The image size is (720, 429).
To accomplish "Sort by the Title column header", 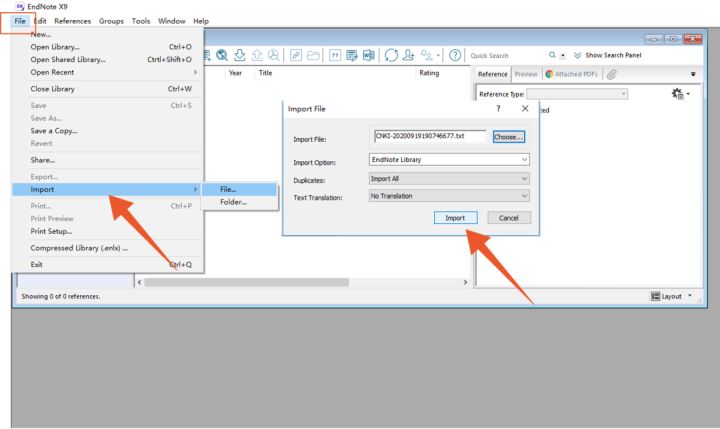I will (265, 73).
